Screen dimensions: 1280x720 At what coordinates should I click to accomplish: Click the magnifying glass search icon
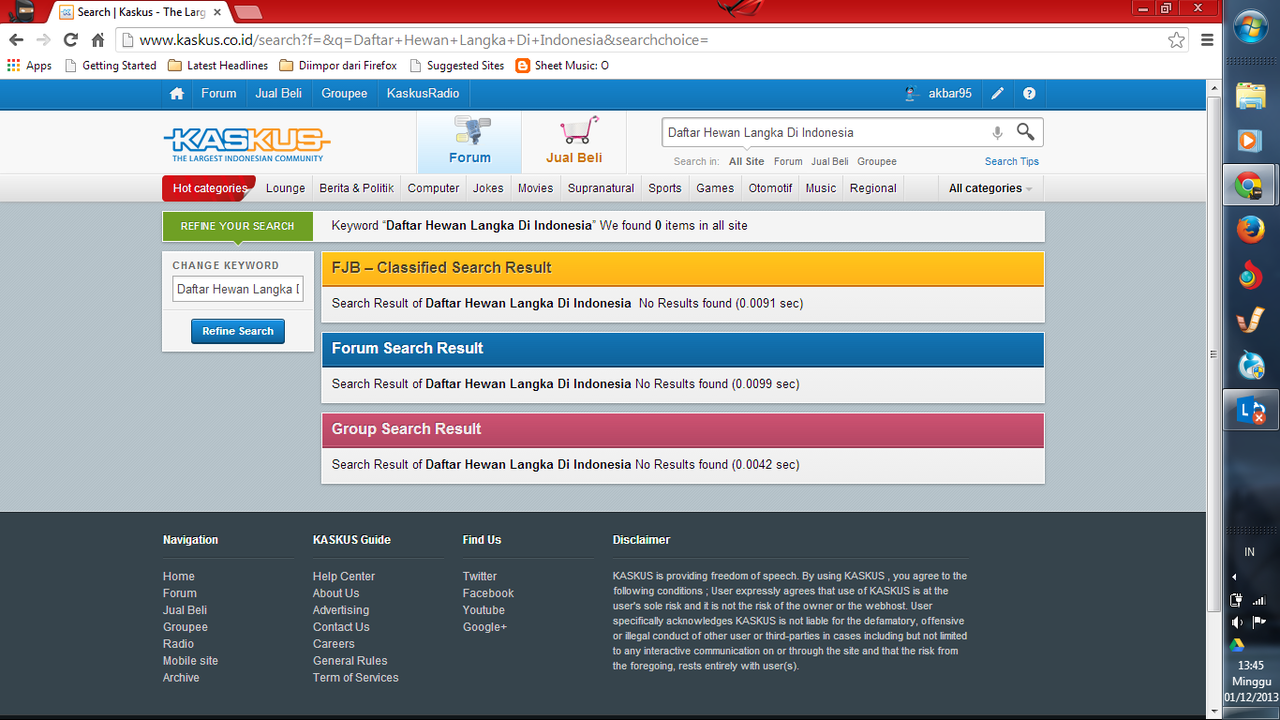(1025, 132)
